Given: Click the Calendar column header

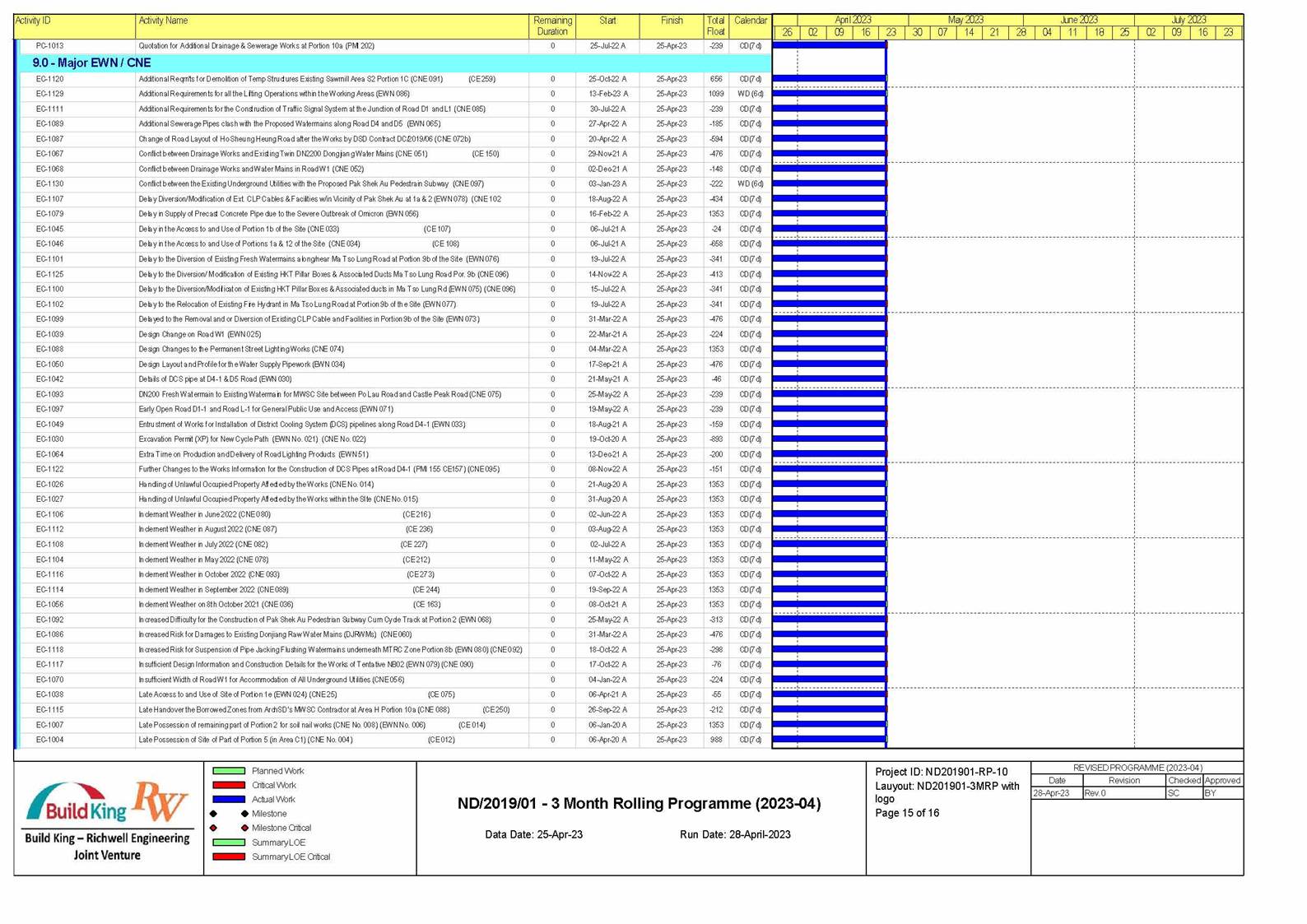Looking at the screenshot, I should (x=750, y=26).
